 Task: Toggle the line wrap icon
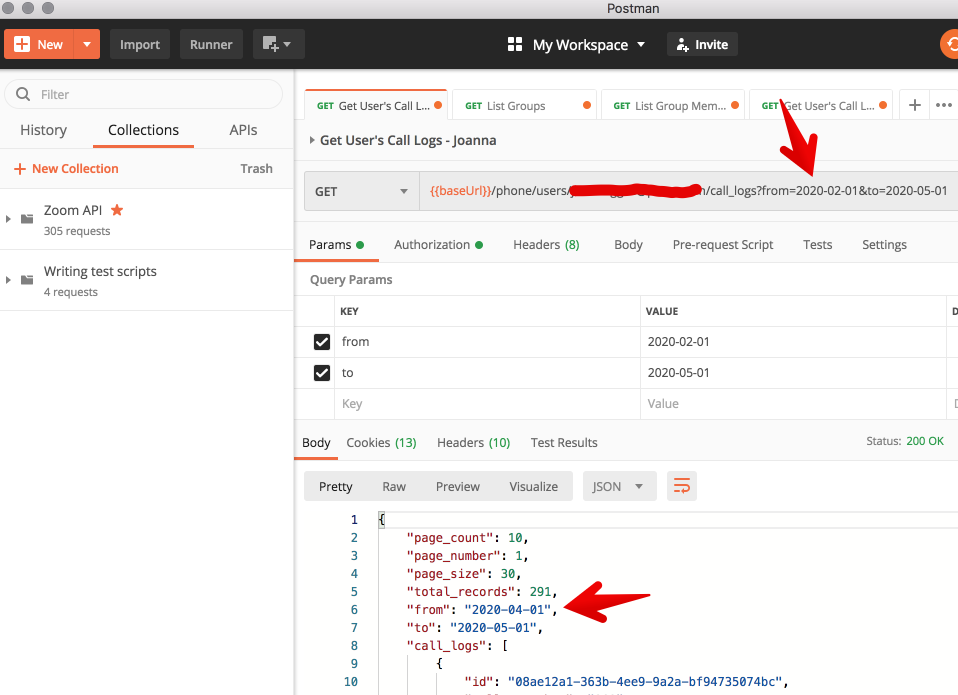pos(682,487)
